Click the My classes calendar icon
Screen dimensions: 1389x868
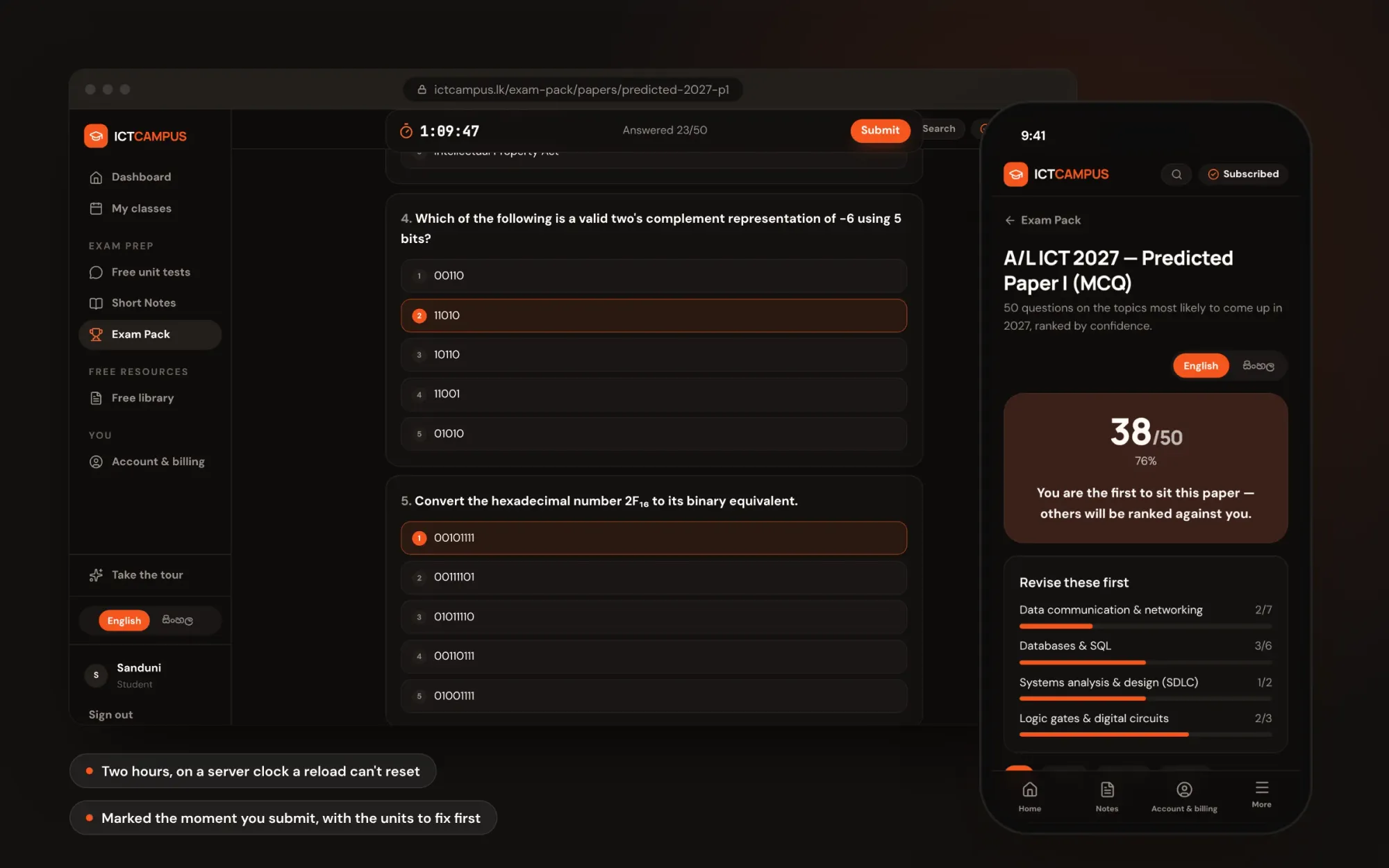click(x=96, y=208)
